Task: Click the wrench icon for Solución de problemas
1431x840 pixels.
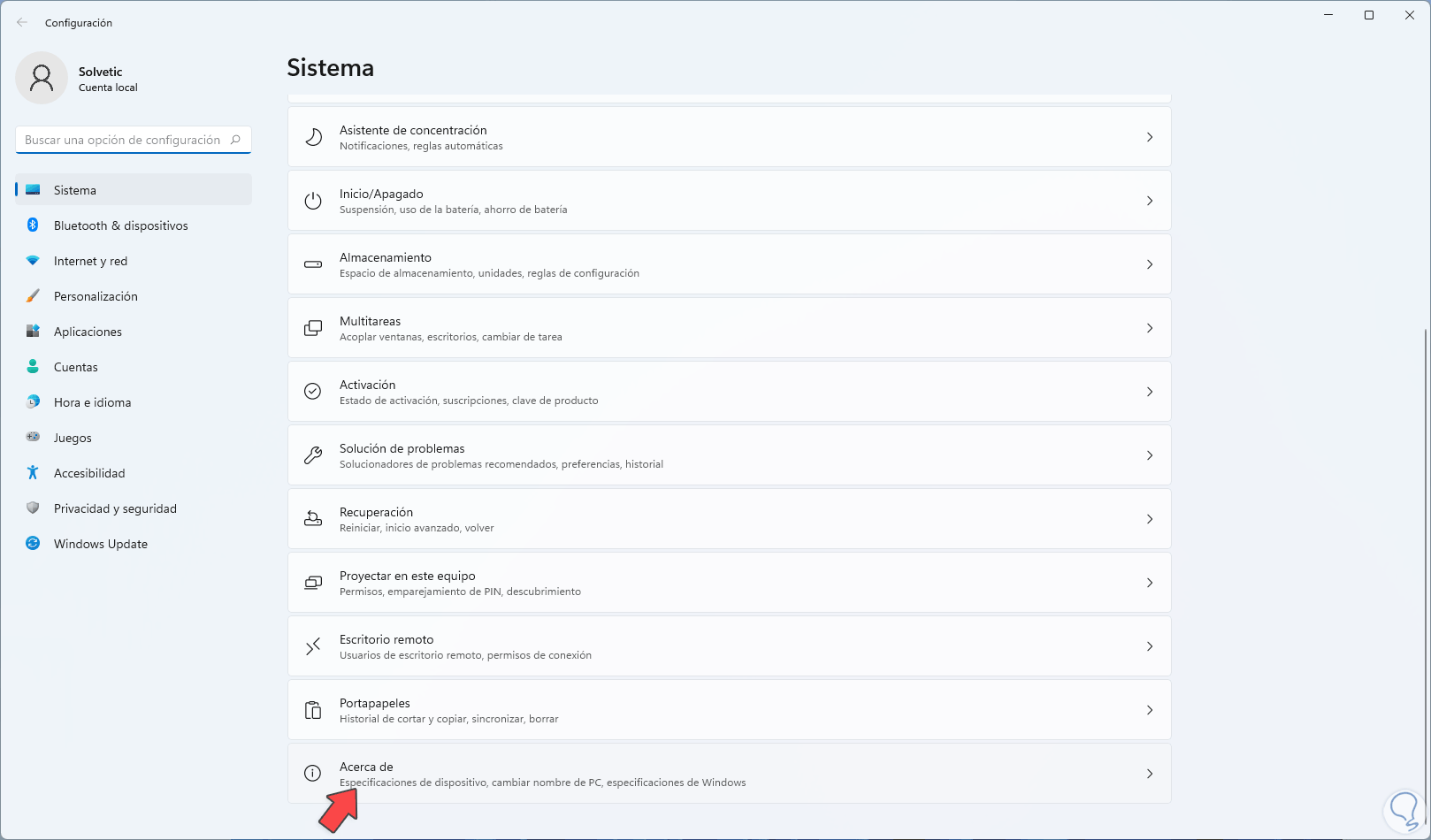Action: pos(313,455)
